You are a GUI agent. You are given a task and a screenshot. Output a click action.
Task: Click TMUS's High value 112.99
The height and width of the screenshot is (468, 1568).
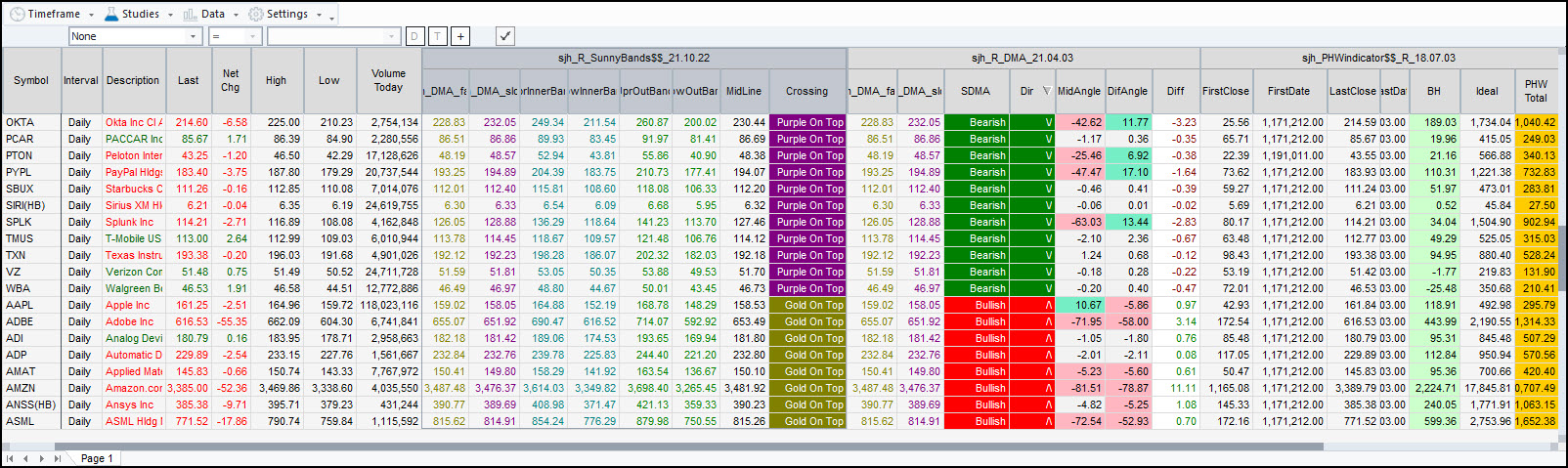[x=277, y=238]
